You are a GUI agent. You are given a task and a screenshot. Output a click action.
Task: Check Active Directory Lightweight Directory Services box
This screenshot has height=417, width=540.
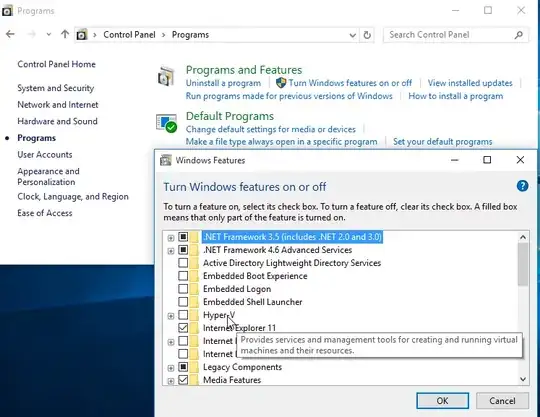pos(183,263)
